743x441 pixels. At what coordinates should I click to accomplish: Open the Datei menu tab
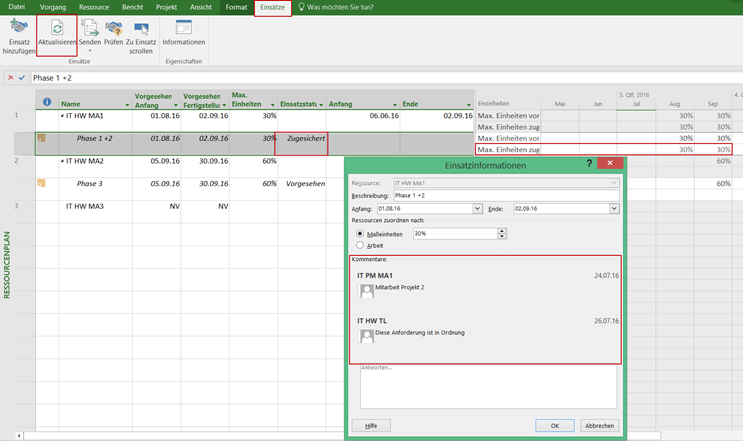tap(17, 7)
